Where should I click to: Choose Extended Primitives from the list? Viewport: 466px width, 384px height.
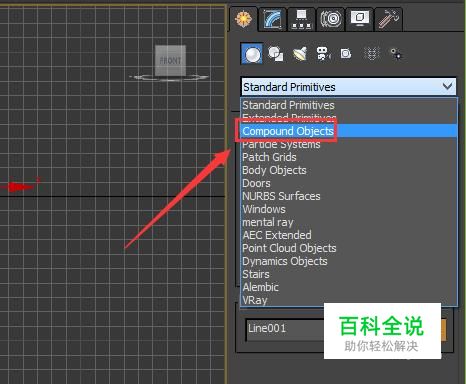point(349,117)
